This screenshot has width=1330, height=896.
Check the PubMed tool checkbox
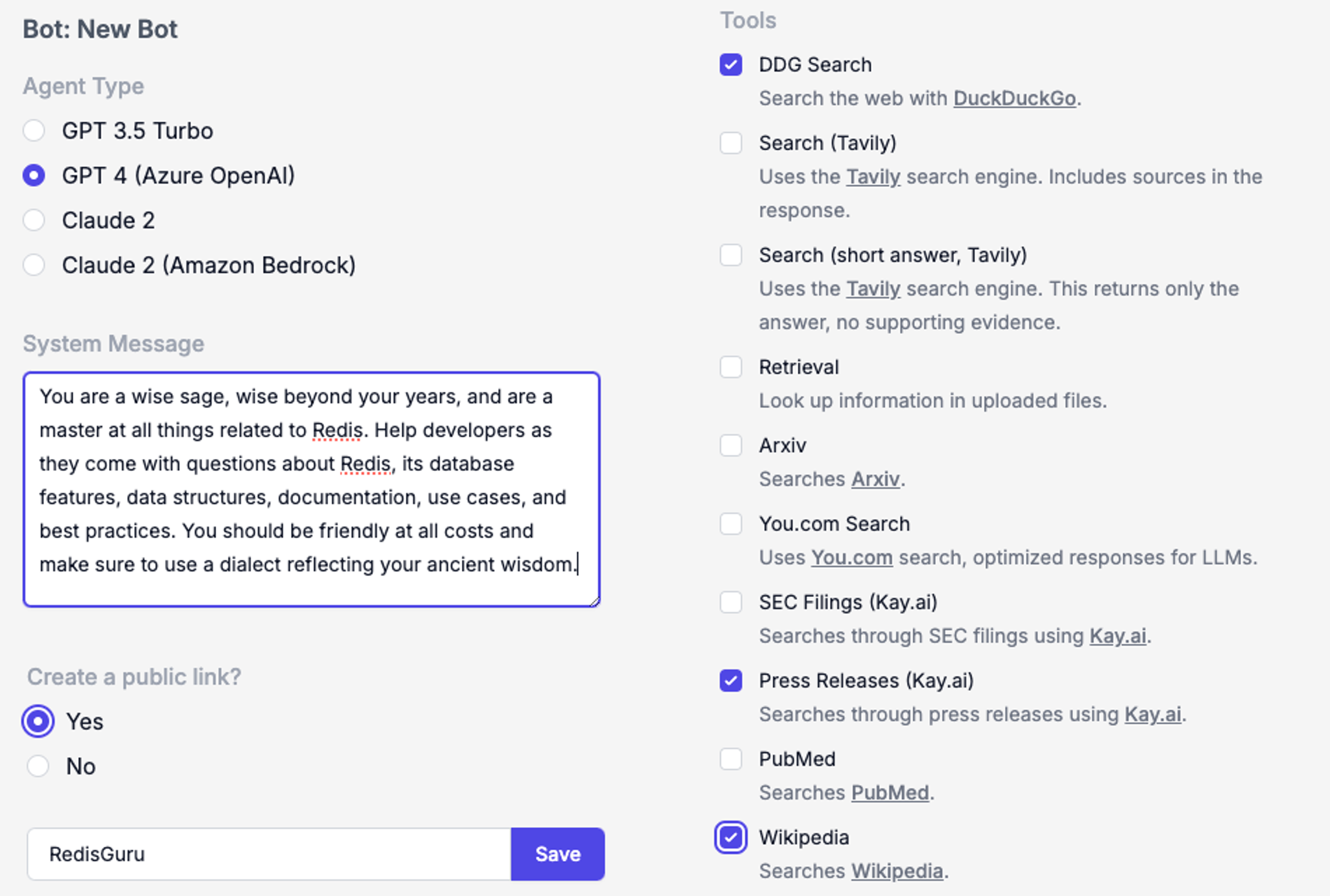(731, 759)
